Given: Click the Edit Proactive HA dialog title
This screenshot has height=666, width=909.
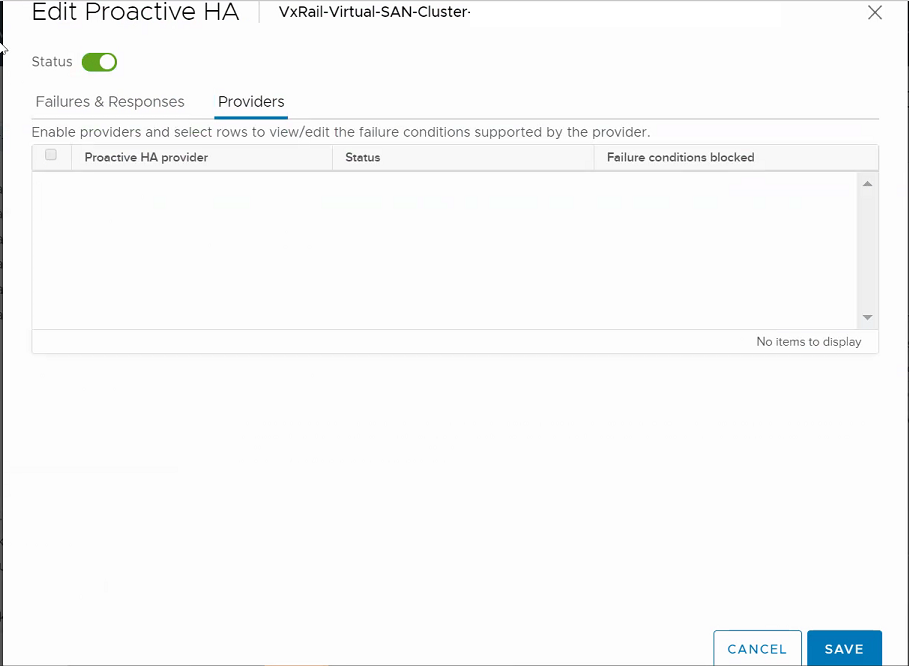Looking at the screenshot, I should point(135,13).
